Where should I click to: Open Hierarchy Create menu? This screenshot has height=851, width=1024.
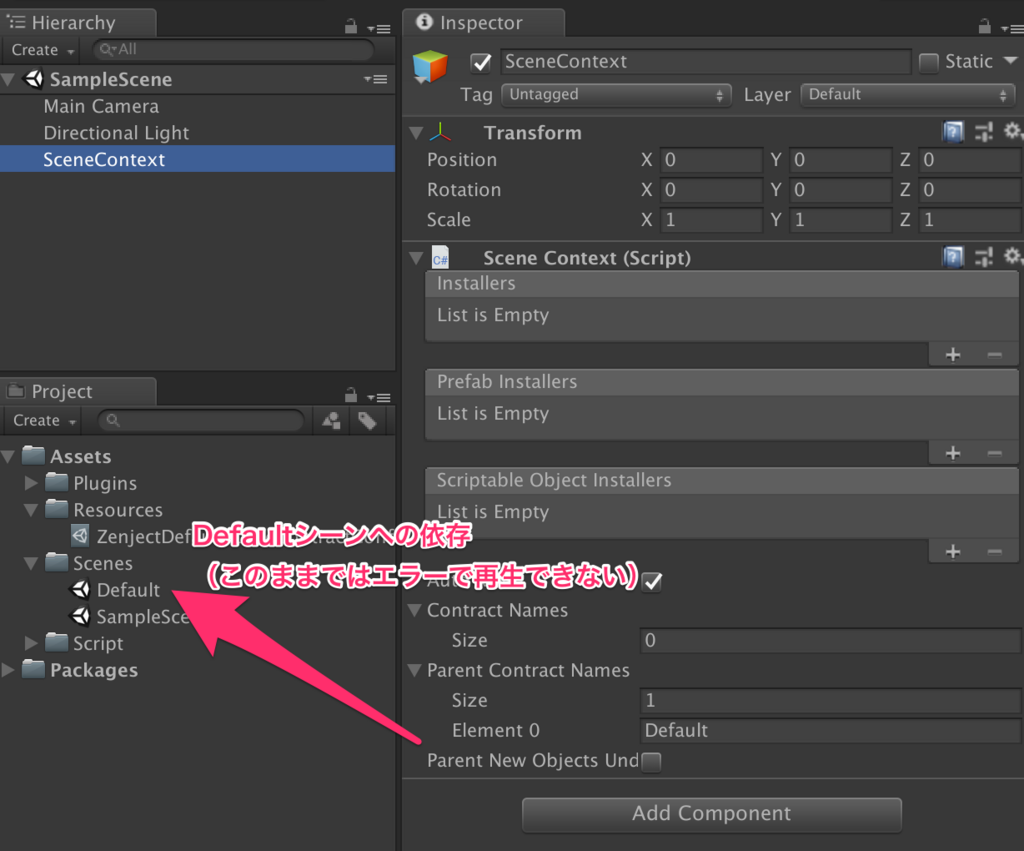(x=42, y=50)
